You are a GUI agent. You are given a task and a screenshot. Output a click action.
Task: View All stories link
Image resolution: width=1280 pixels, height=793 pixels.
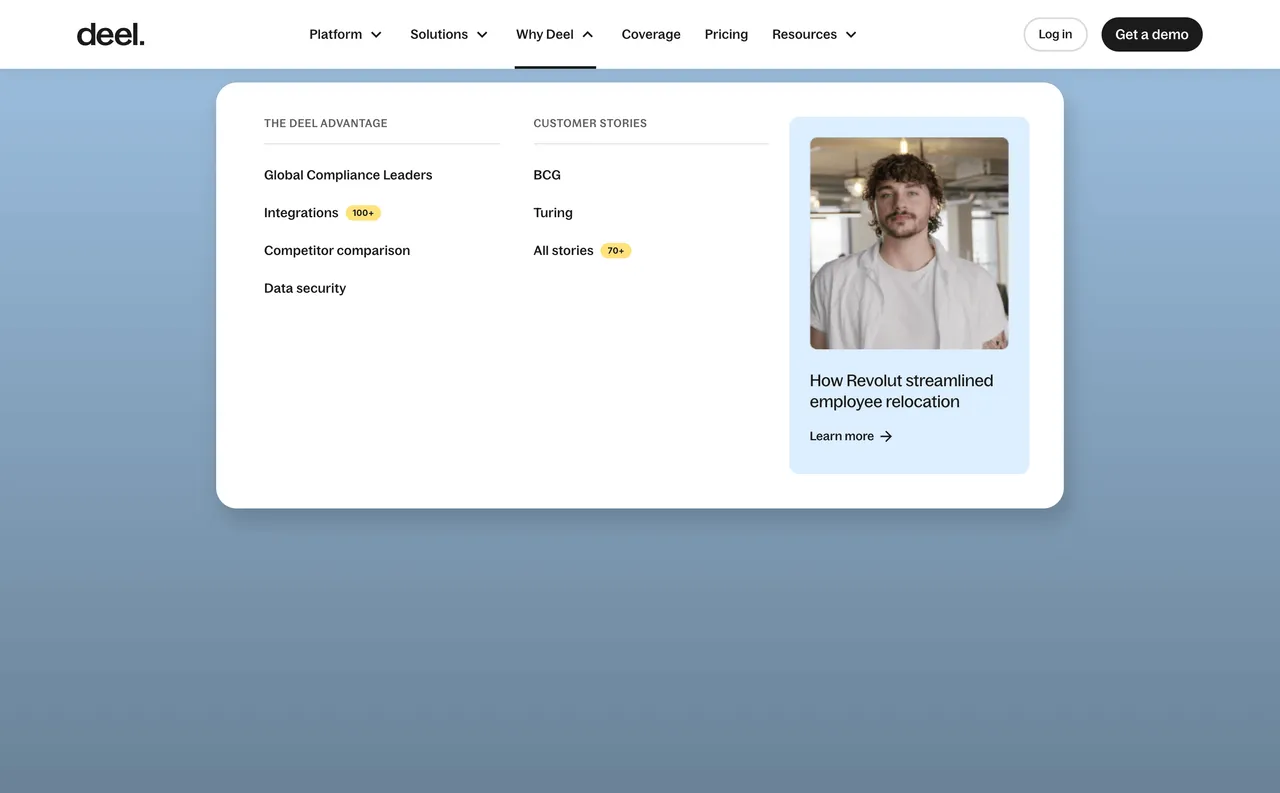click(563, 251)
